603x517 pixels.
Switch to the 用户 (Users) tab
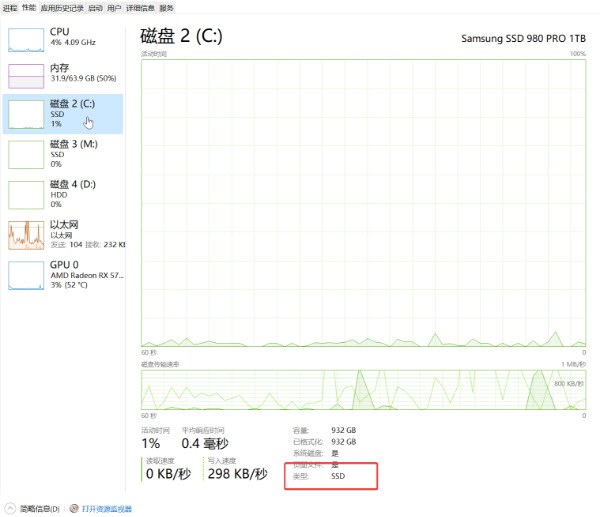click(x=114, y=7)
